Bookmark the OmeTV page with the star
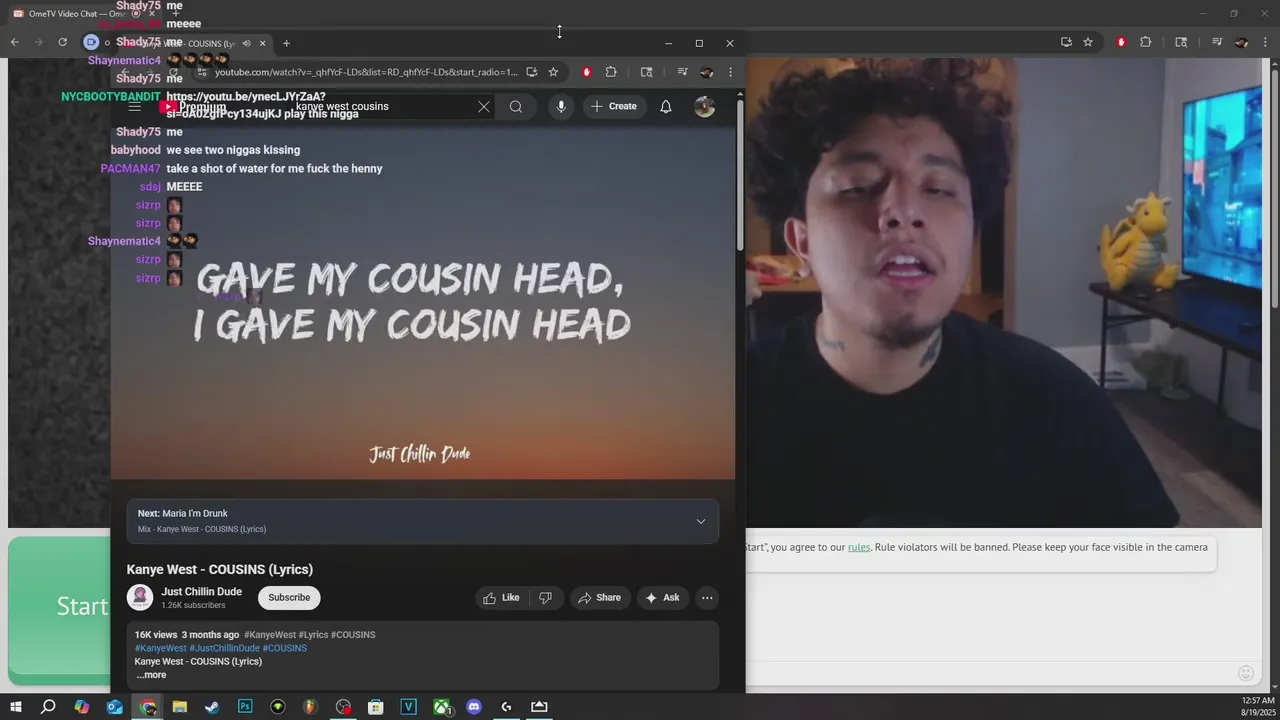Viewport: 1280px width, 720px height. tap(1088, 42)
